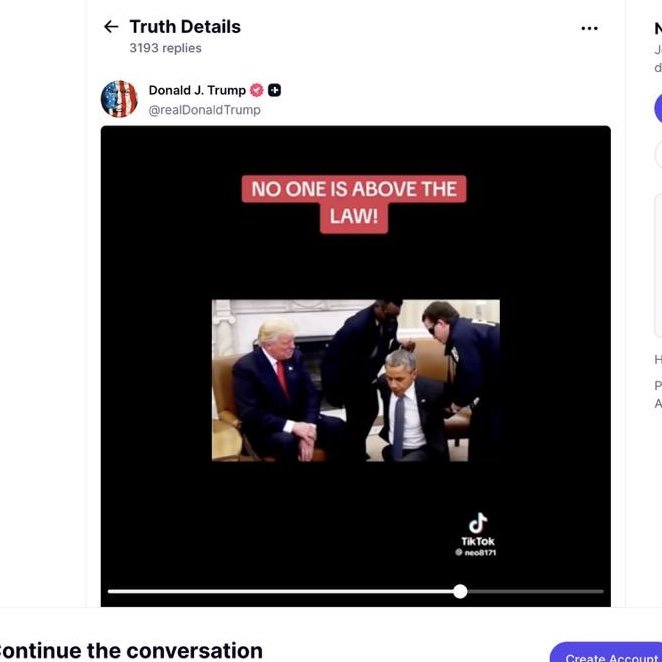Click the "Continue the conversation" banner heading
The image size is (662, 662).
click(x=130, y=651)
